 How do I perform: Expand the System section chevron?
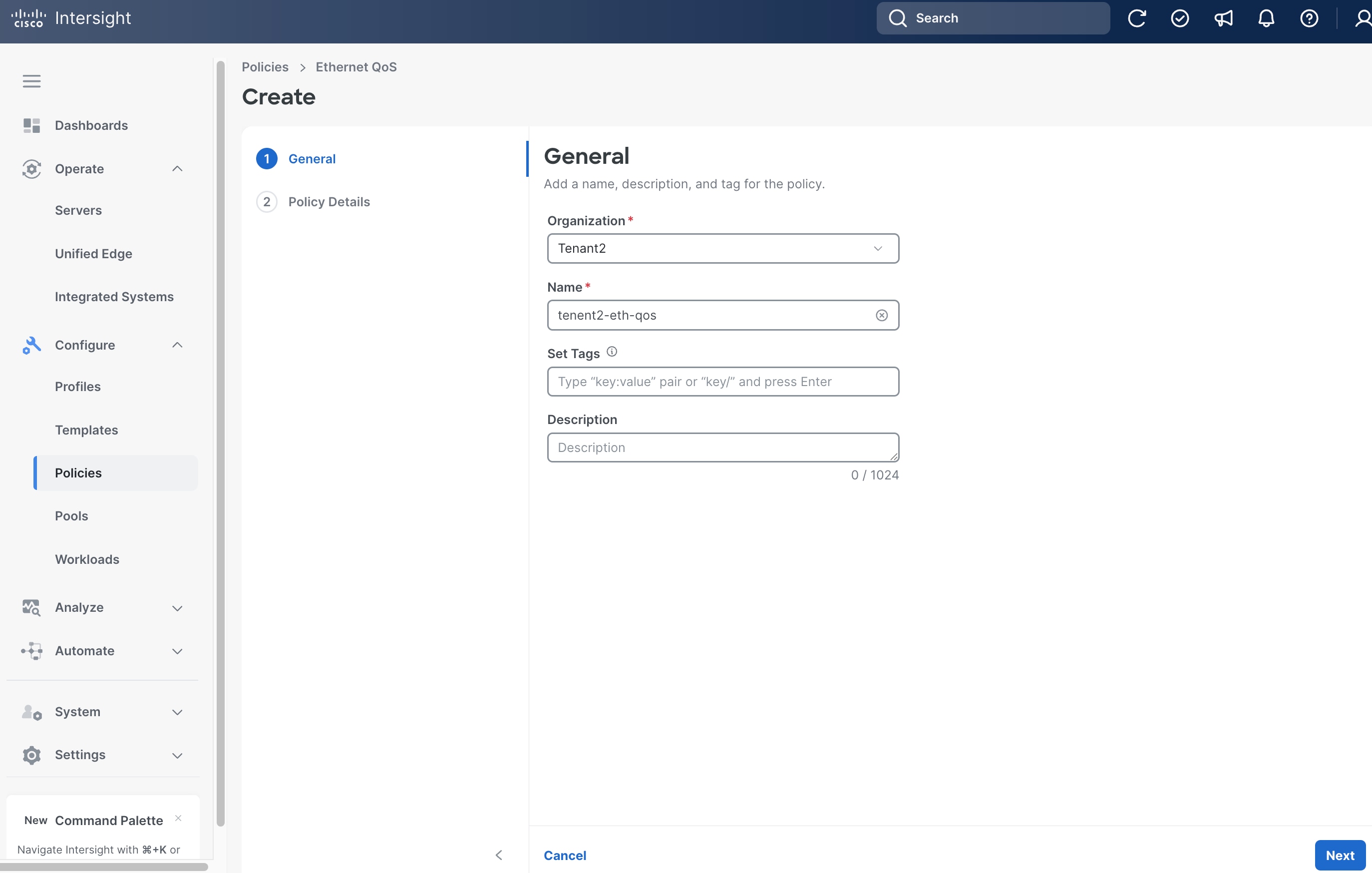(177, 712)
